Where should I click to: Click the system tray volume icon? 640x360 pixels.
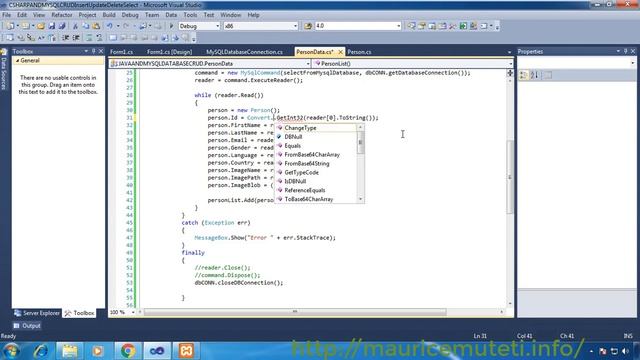[x=625, y=351]
